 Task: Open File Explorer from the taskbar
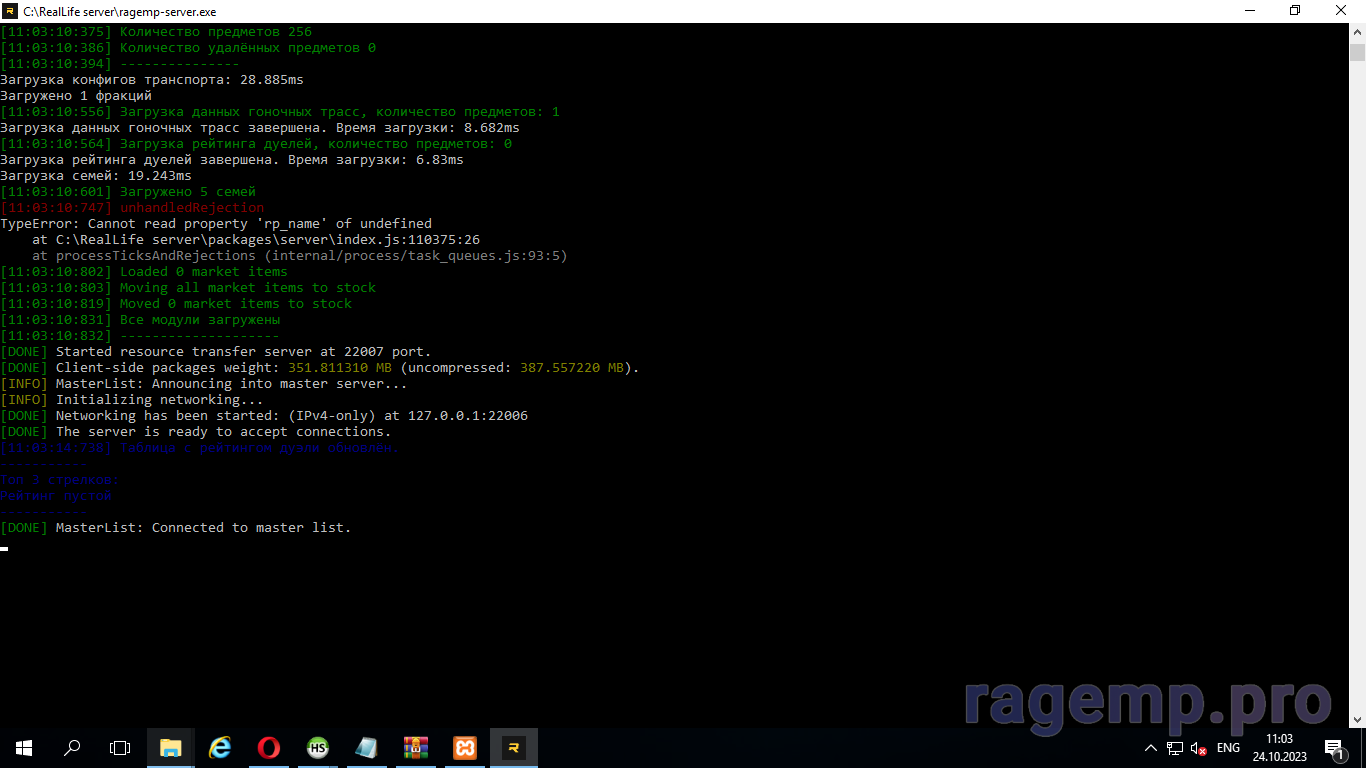click(x=170, y=747)
